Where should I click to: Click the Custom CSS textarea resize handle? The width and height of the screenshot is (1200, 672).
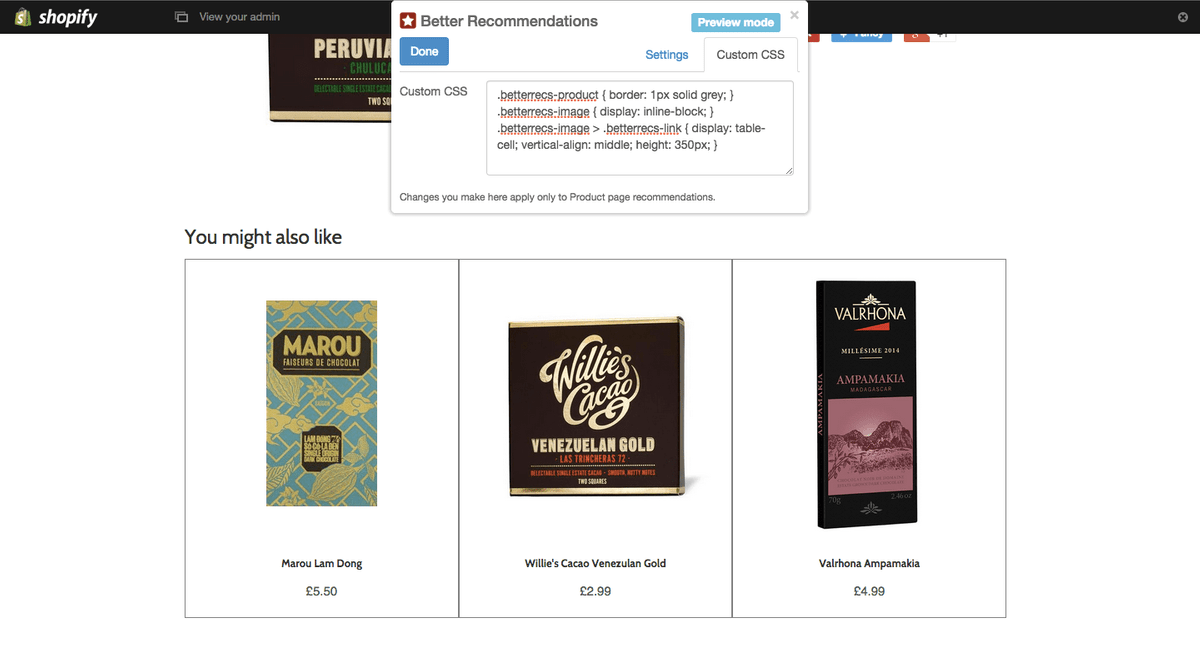(x=788, y=171)
